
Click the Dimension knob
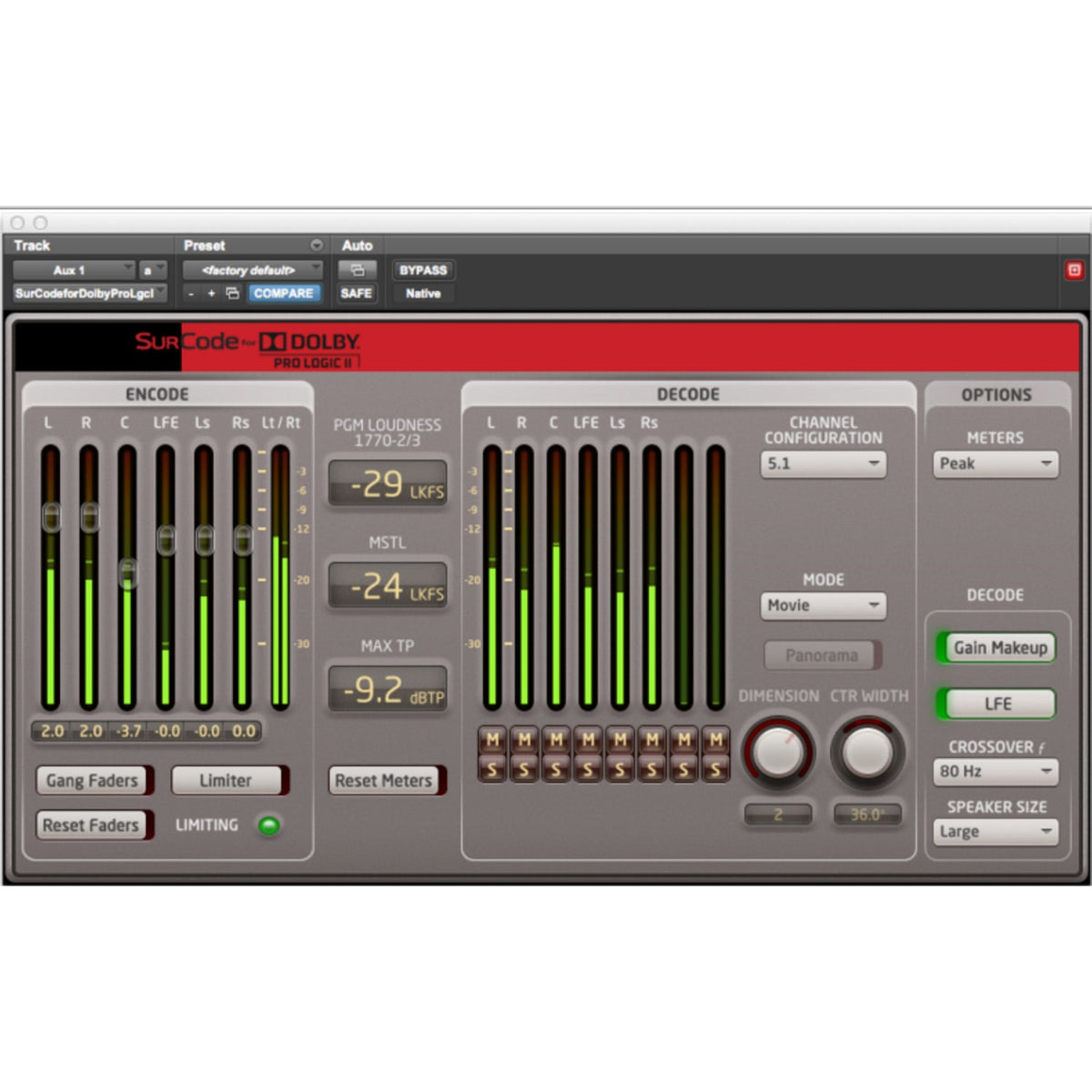[x=778, y=752]
